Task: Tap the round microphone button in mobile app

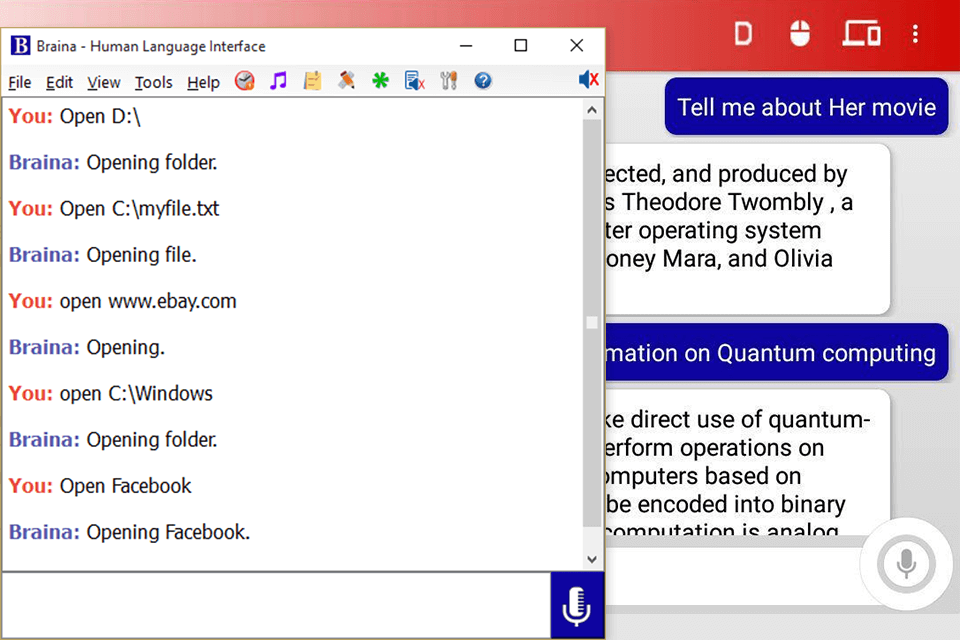Action: tap(906, 564)
